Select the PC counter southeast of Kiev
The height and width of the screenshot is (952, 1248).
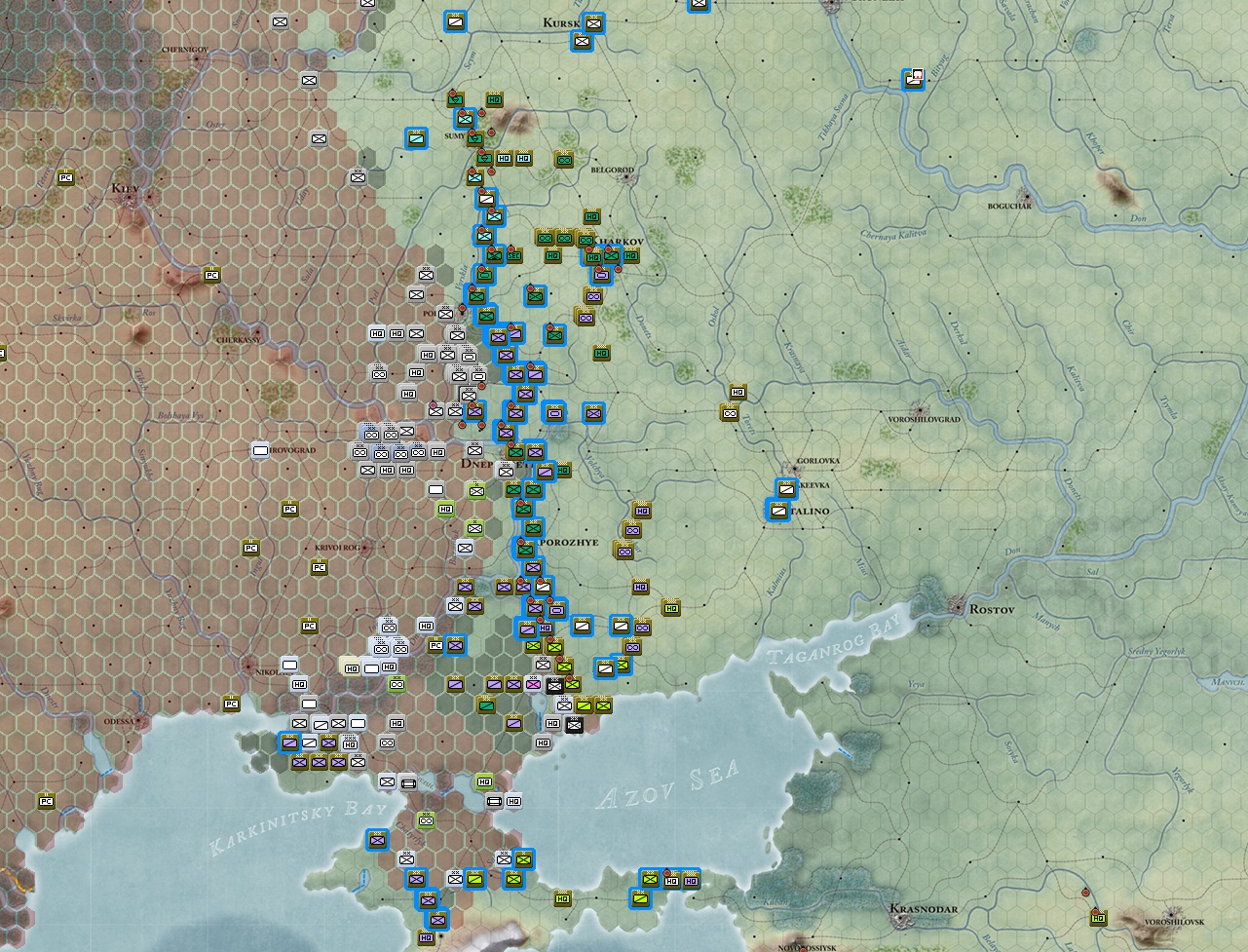212,276
